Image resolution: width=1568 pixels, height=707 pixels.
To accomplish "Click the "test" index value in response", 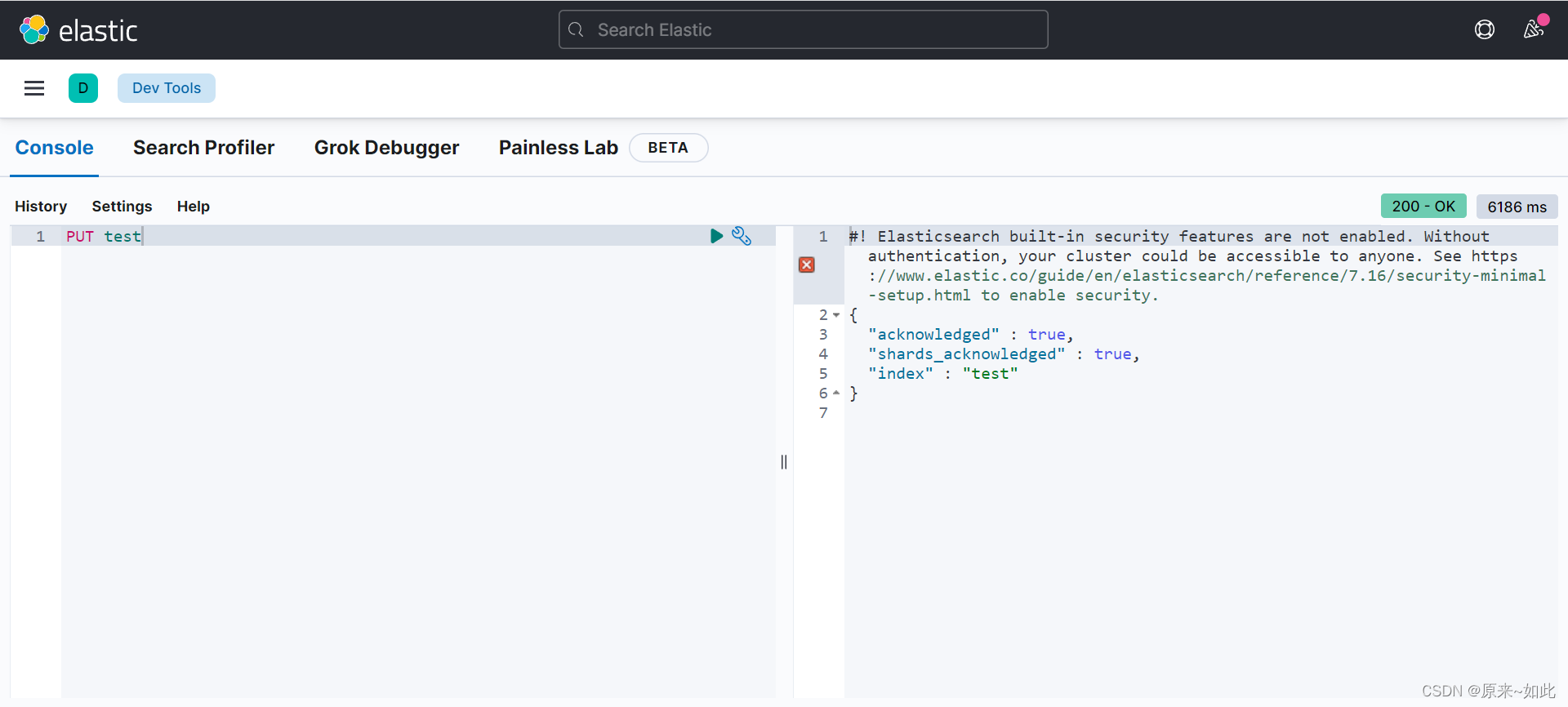I will (x=990, y=374).
